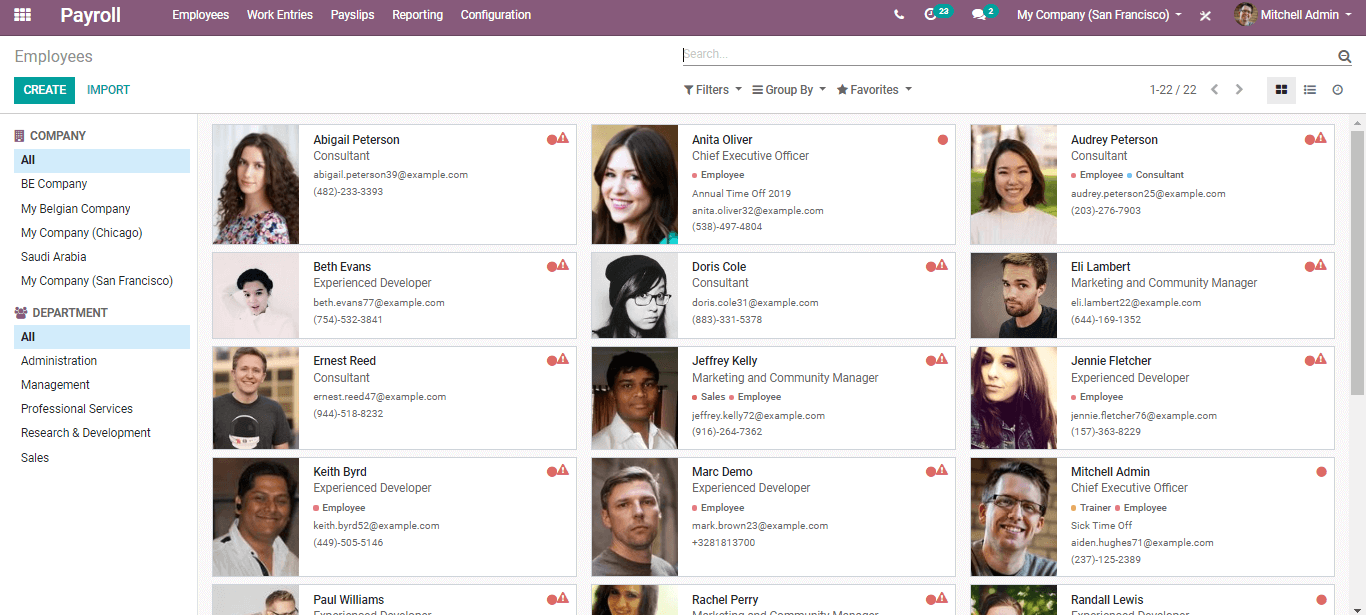
Task: Open Doris Cole's photo thumbnail
Action: coord(635,295)
